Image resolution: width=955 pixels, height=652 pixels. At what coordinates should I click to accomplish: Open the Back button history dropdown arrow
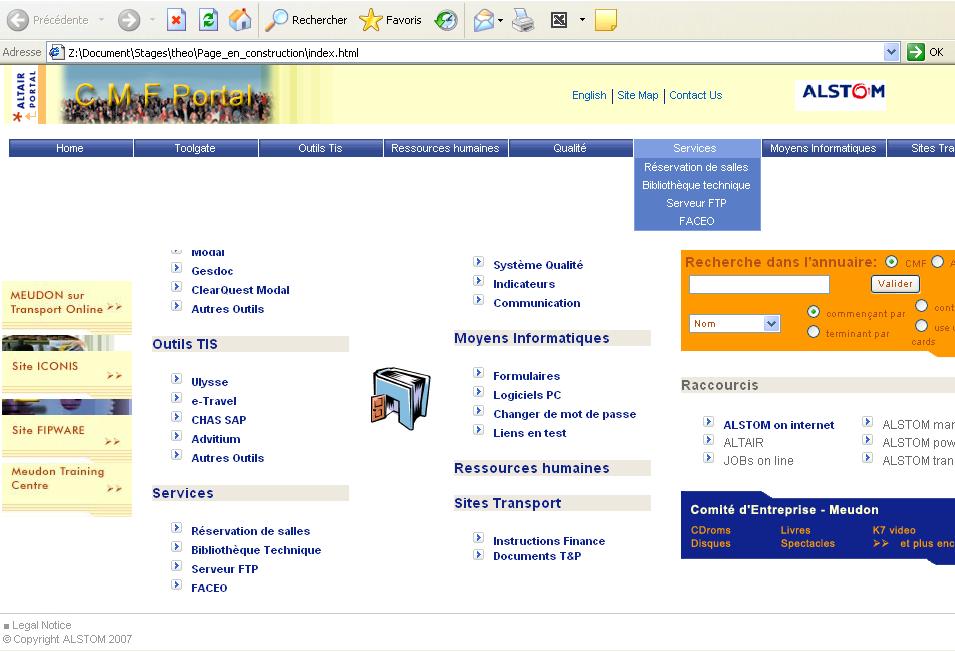(x=101, y=20)
